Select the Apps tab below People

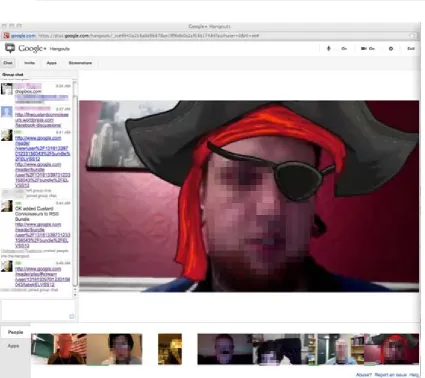click(x=13, y=346)
